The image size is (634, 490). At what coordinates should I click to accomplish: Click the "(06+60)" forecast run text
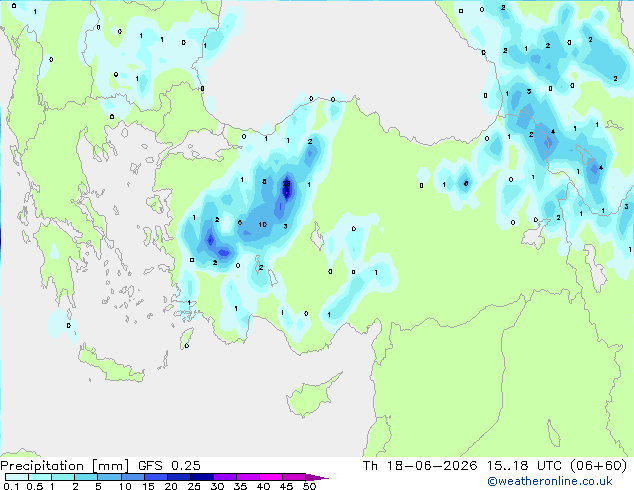click(598, 466)
